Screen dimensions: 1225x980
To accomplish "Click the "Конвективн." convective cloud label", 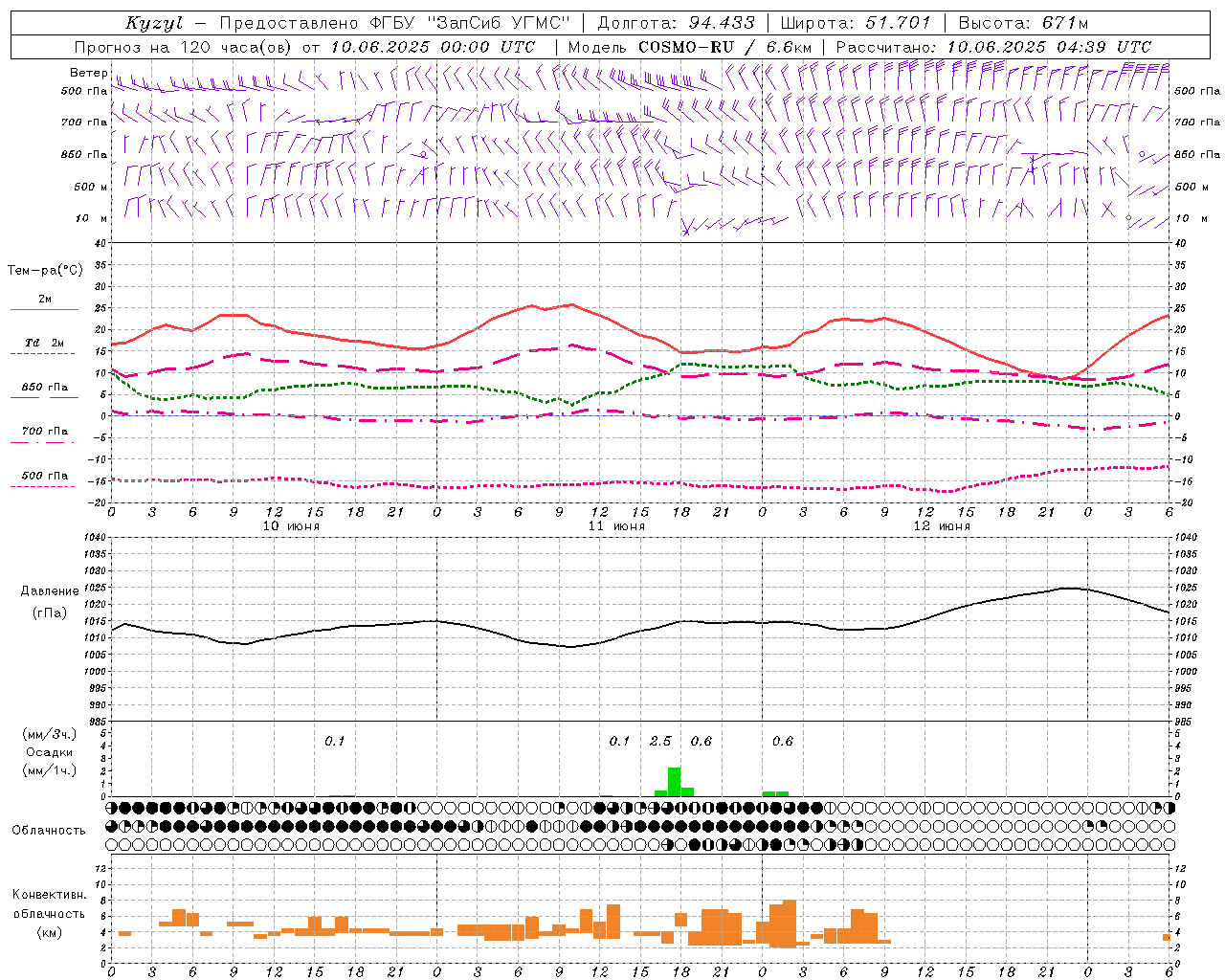I will pos(49,895).
